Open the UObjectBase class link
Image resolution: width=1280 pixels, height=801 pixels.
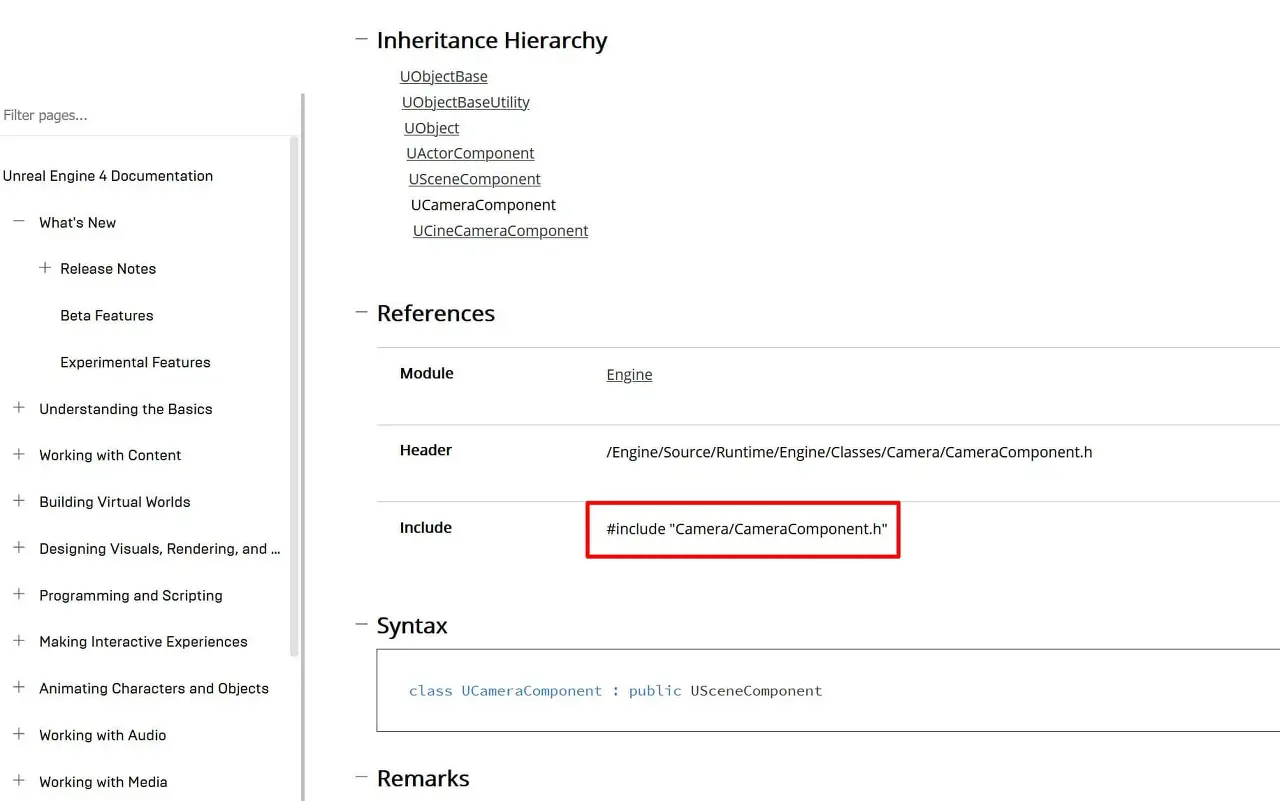tap(444, 76)
